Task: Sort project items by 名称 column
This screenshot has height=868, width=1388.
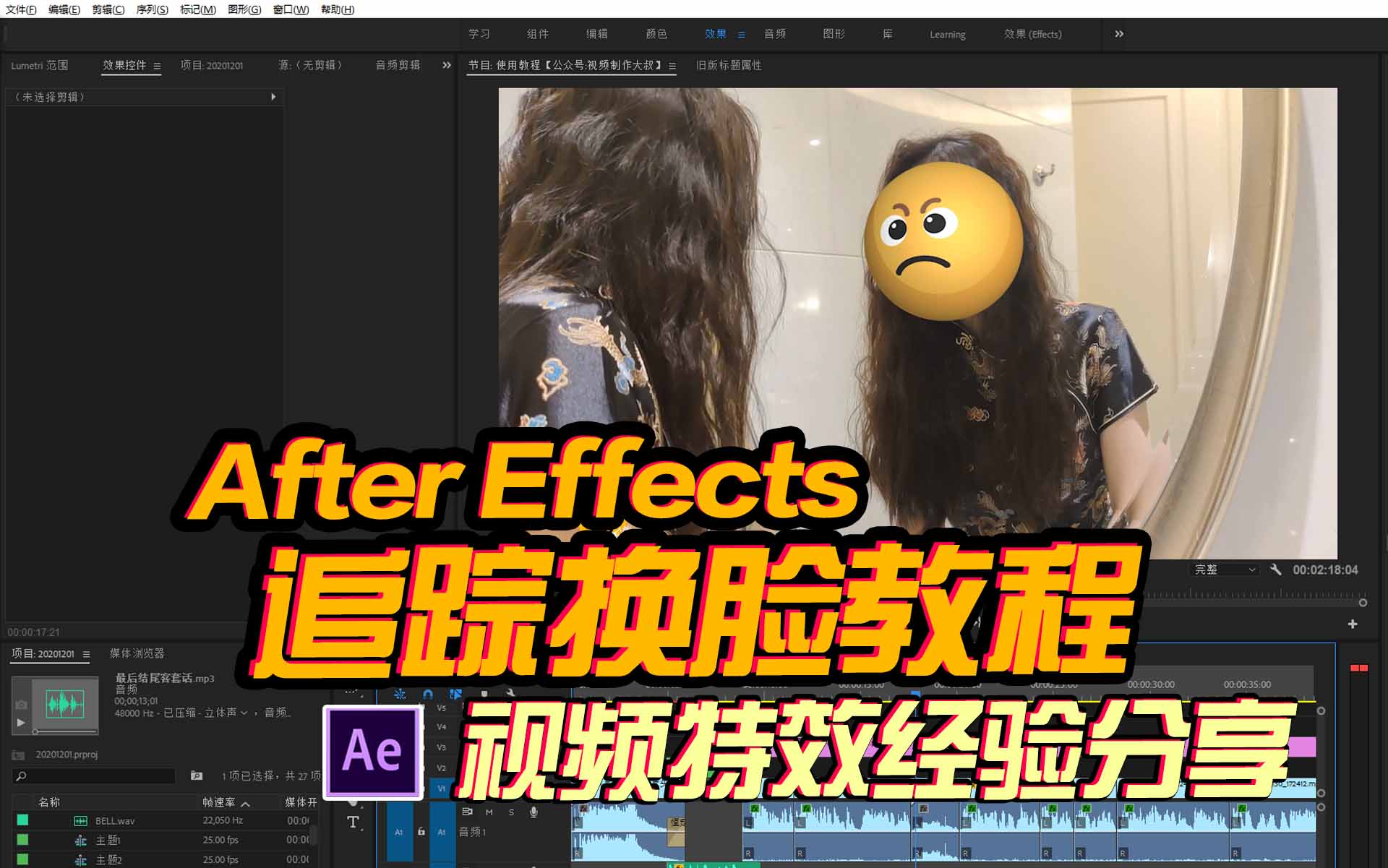Action: click(49, 802)
